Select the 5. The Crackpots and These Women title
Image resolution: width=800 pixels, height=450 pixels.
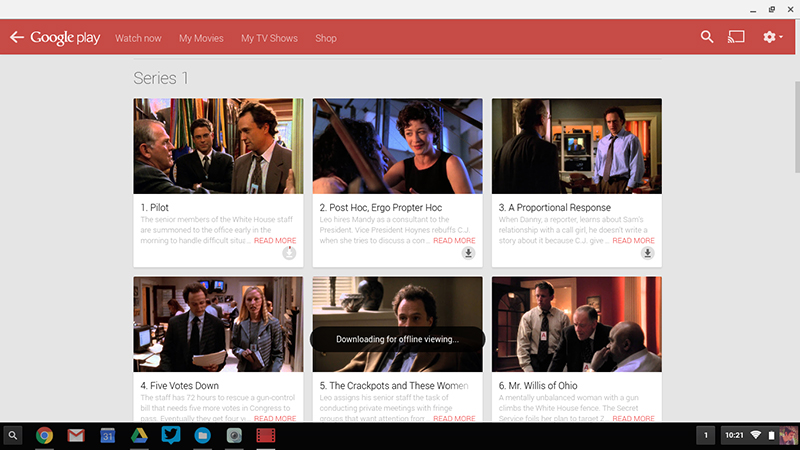(394, 386)
